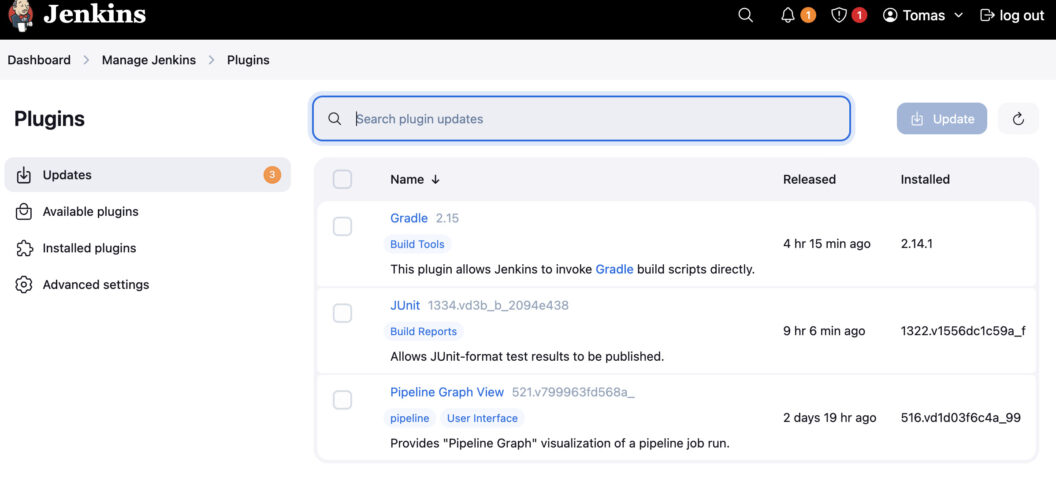Click notification count badge 1 on bell

(x=808, y=15)
